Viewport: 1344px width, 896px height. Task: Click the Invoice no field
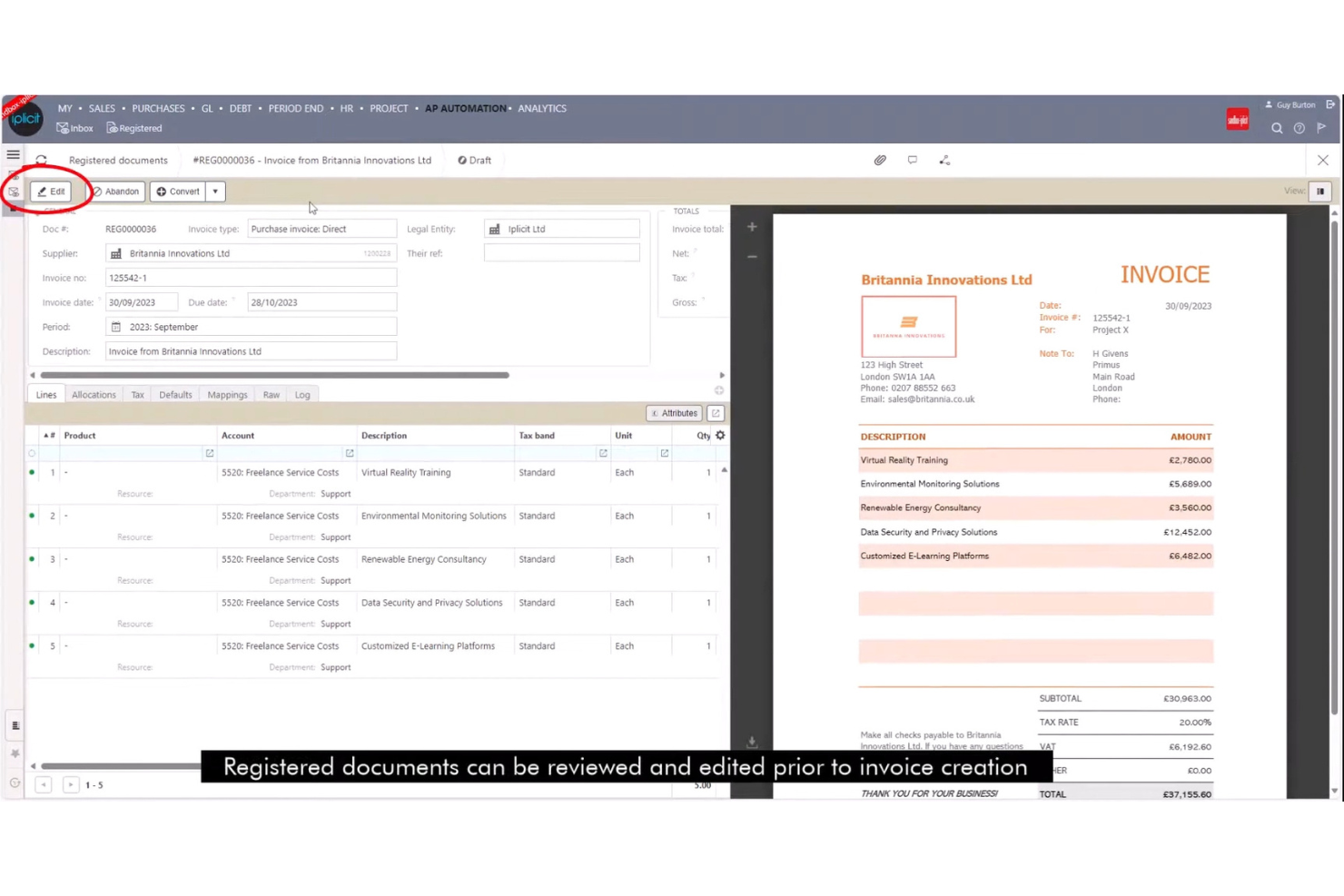252,278
